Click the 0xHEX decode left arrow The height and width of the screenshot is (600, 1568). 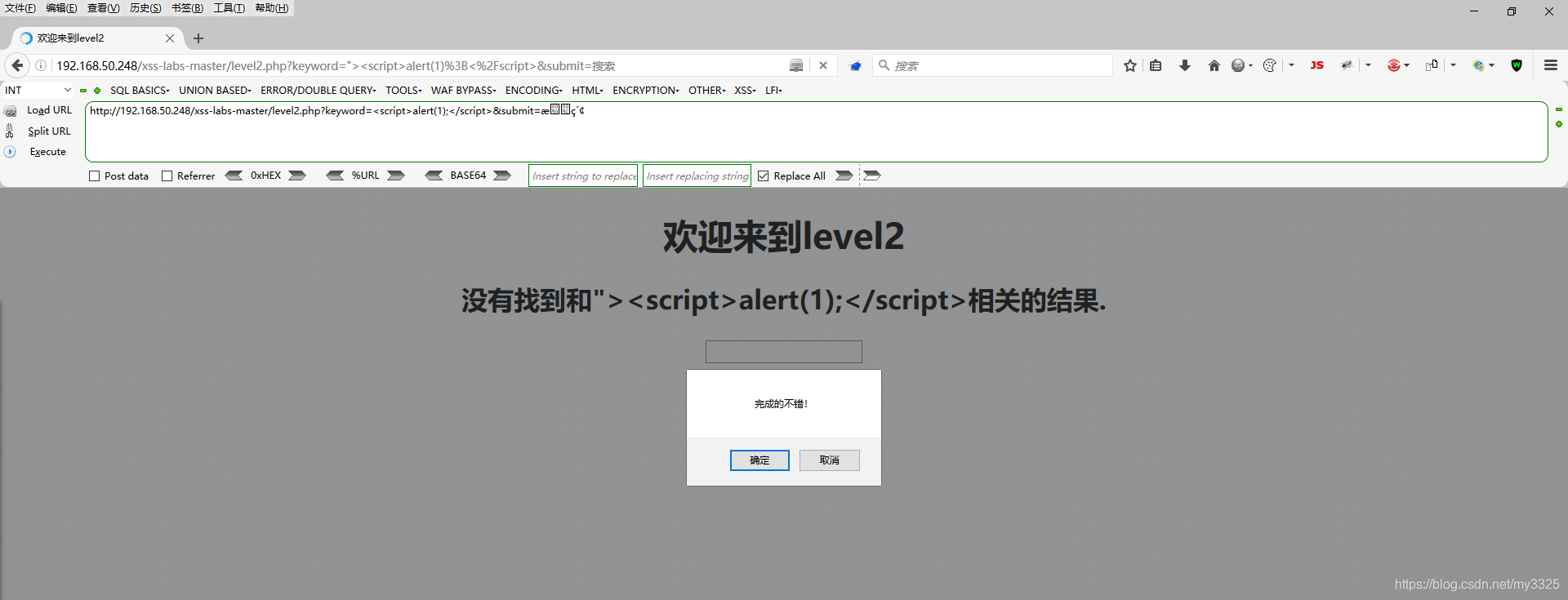tap(234, 176)
